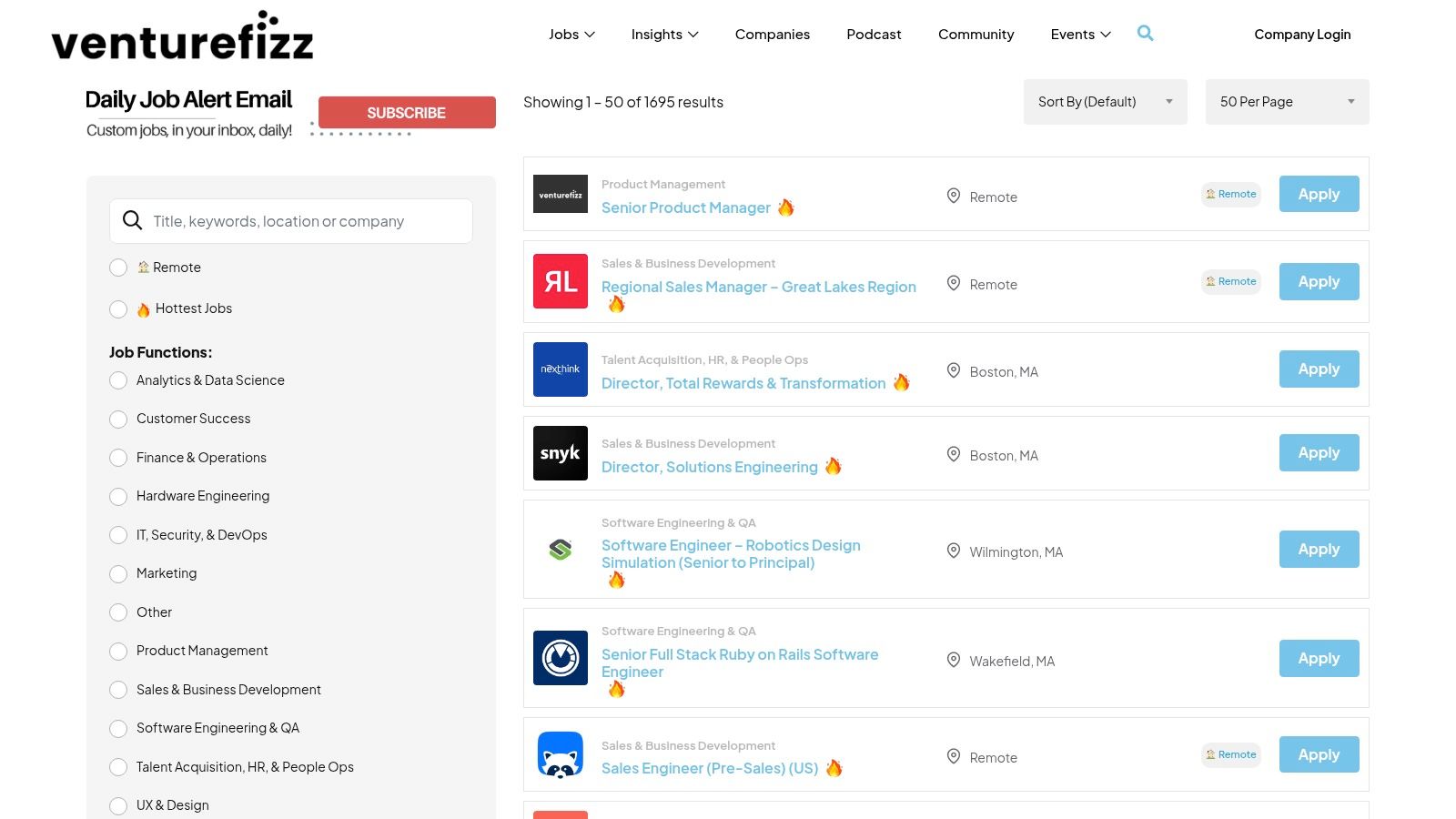The width and height of the screenshot is (1456, 819).
Task: Expand the Insights menu
Action: (665, 35)
